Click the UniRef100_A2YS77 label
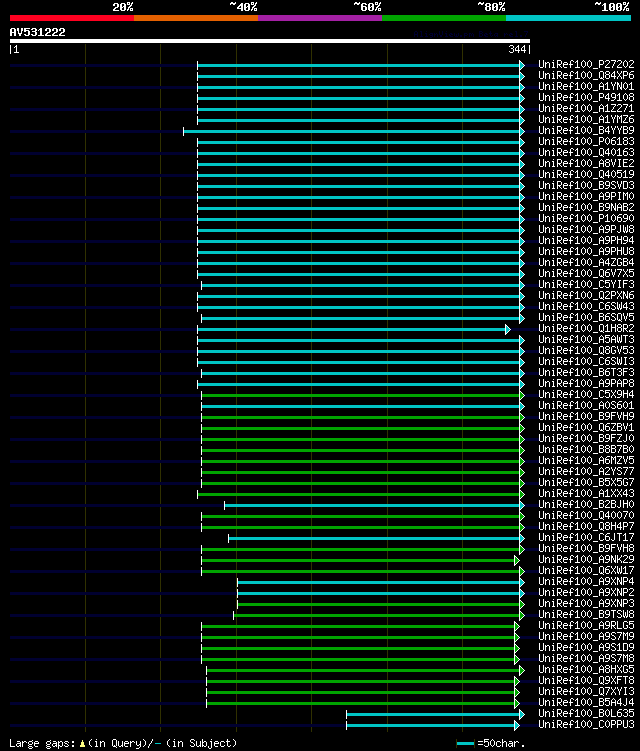Image resolution: width=640 pixels, height=751 pixels. [586, 472]
